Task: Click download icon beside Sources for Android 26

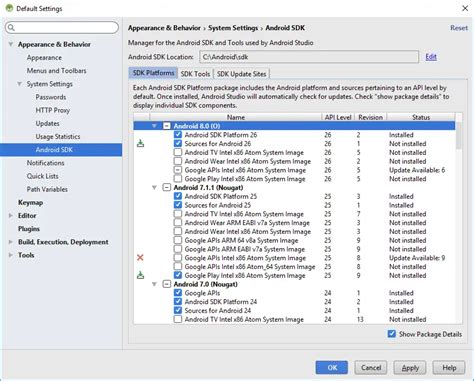Action: [x=141, y=144]
